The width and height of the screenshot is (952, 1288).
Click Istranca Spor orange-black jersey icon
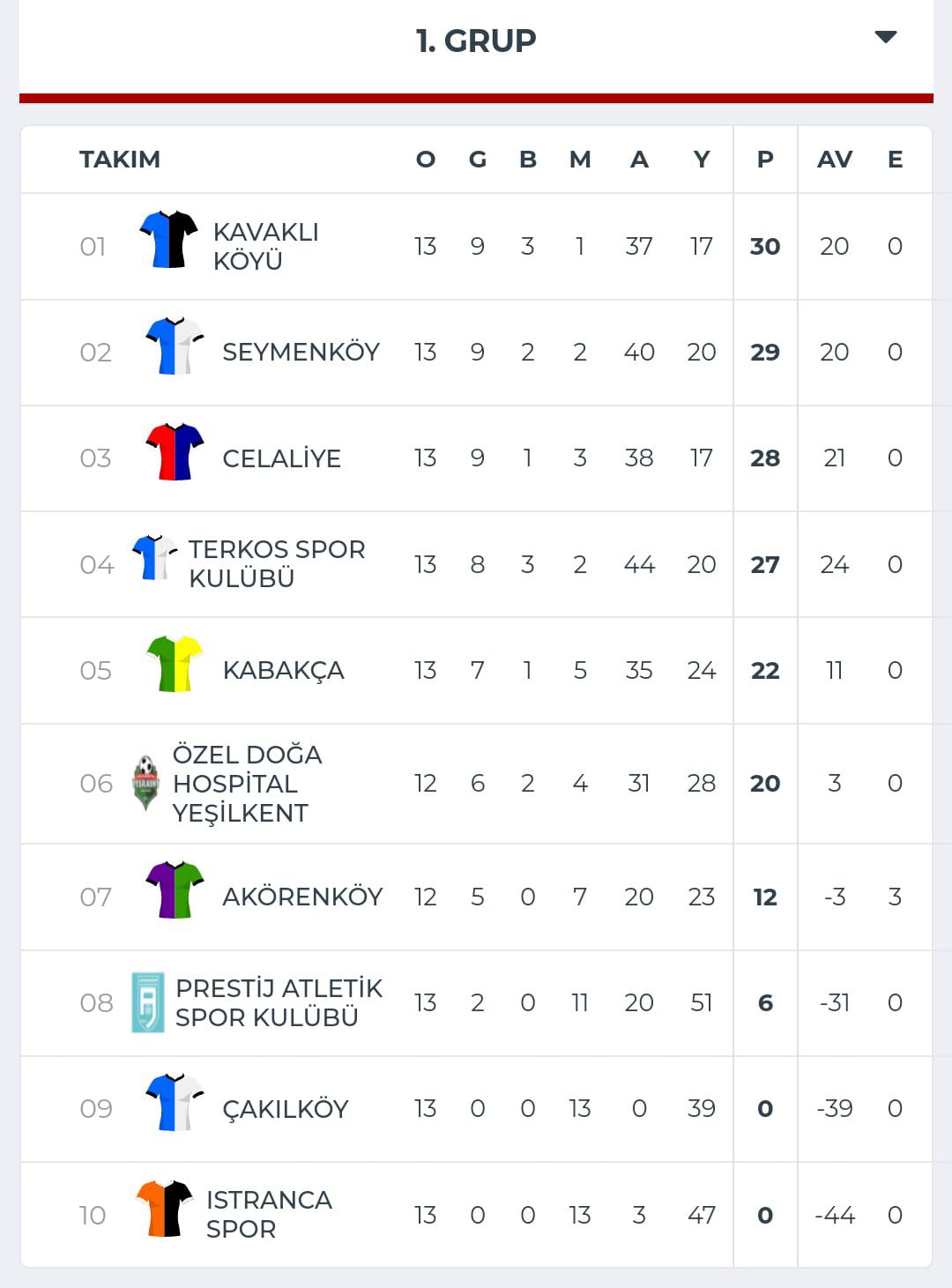(164, 1209)
